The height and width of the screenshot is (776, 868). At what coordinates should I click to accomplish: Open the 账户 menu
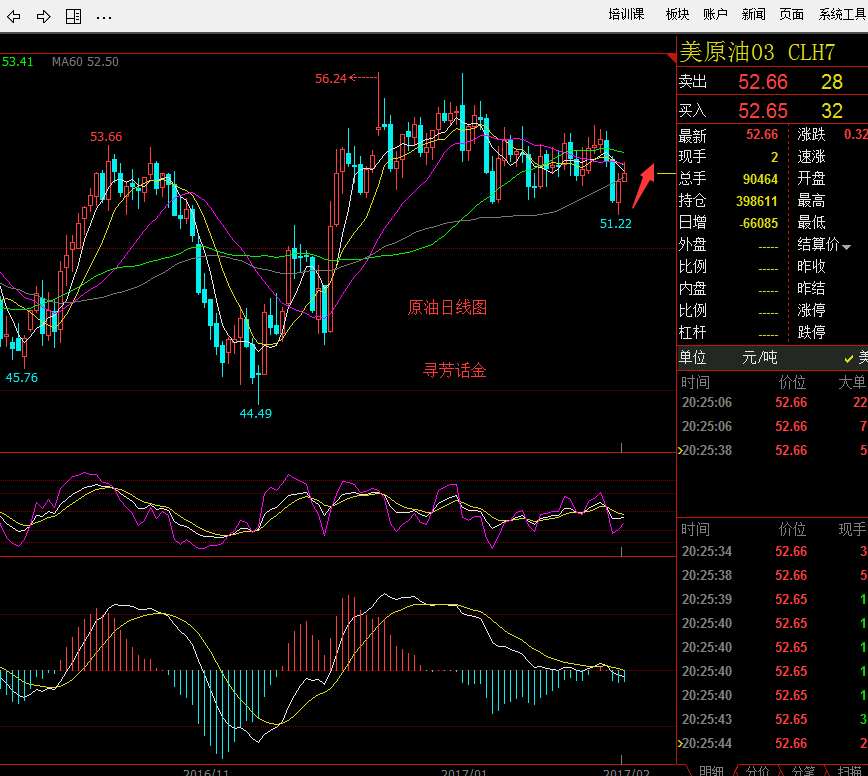coord(715,14)
